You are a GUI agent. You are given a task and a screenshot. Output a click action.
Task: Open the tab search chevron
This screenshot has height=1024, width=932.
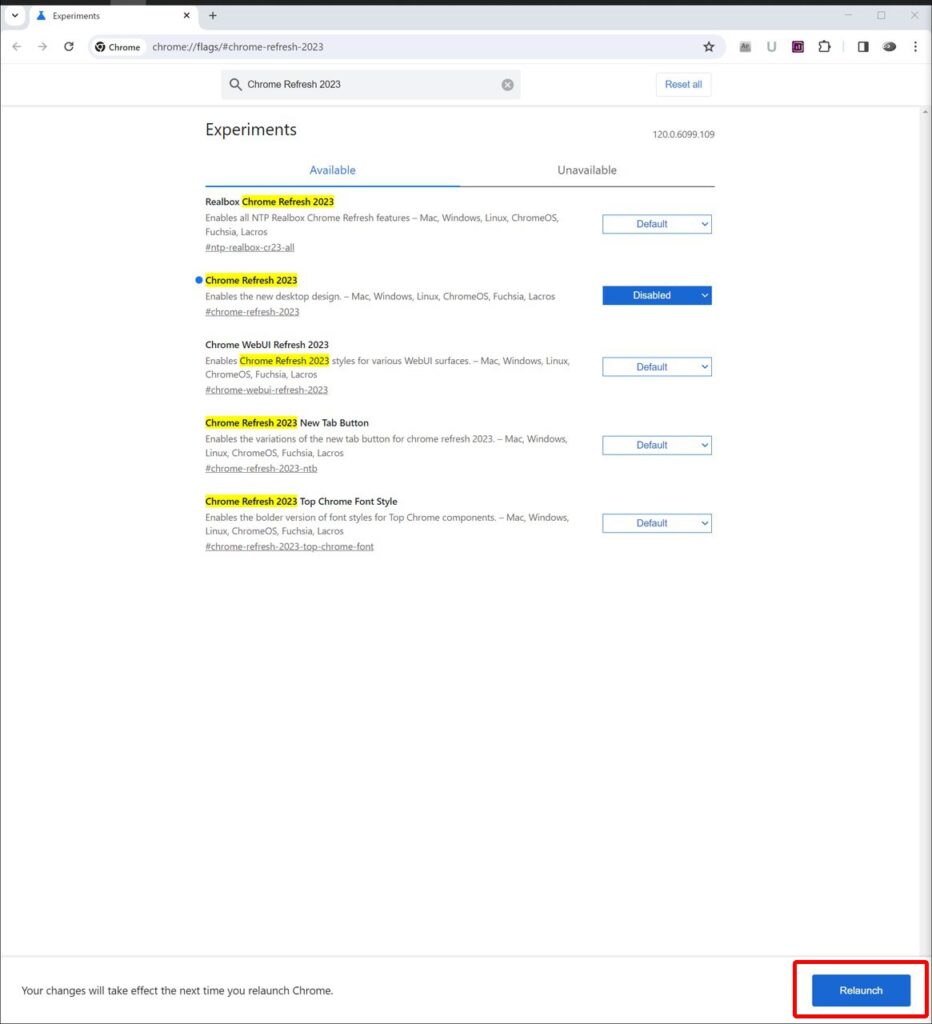[x=15, y=15]
